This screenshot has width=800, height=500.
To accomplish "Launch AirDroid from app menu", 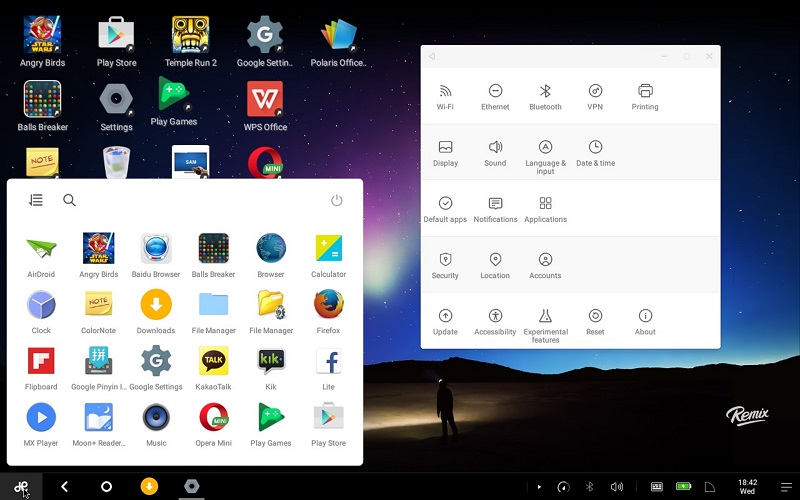I will pyautogui.click(x=41, y=255).
